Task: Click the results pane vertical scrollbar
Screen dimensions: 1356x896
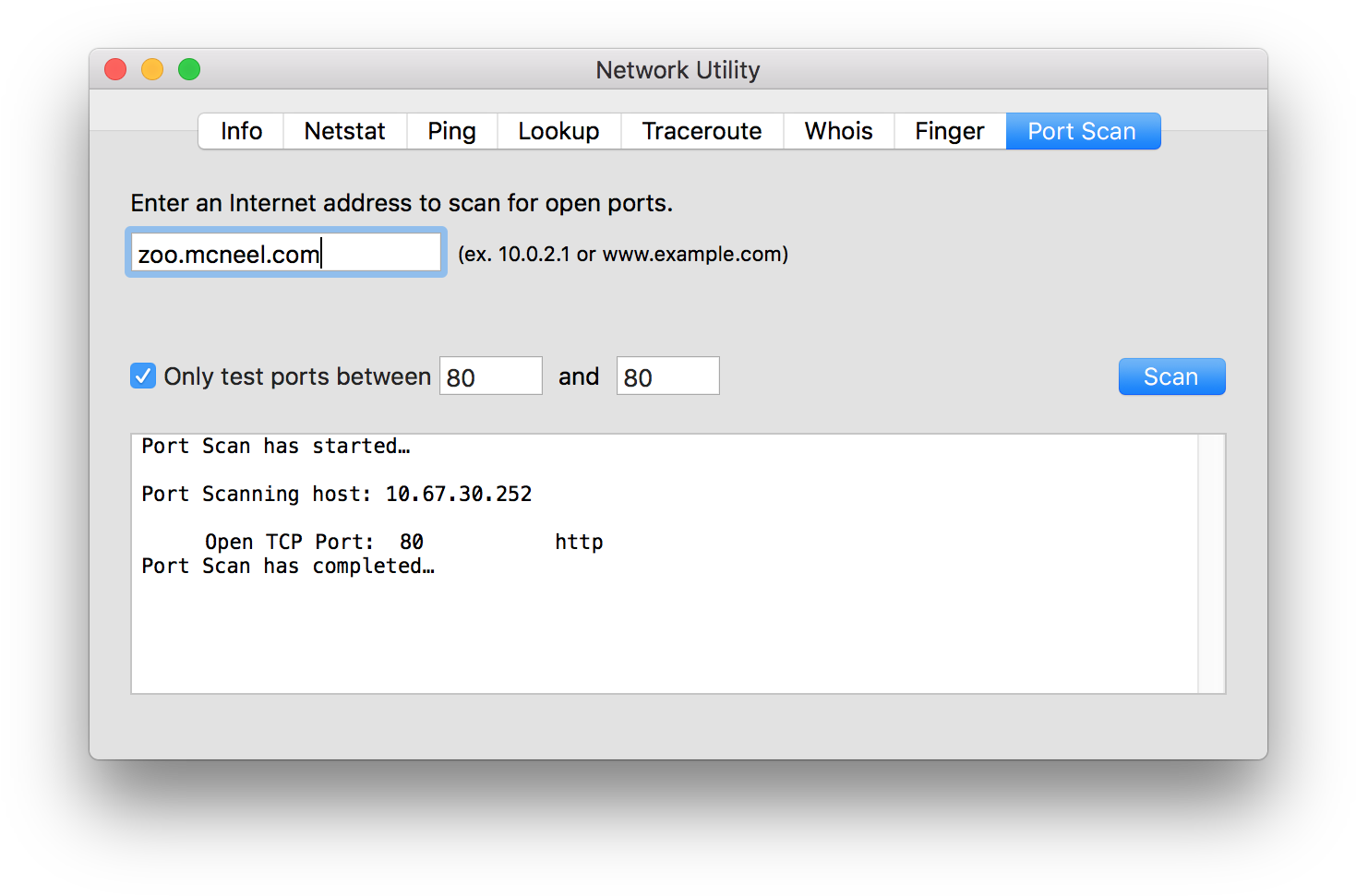Action: click(x=1211, y=563)
